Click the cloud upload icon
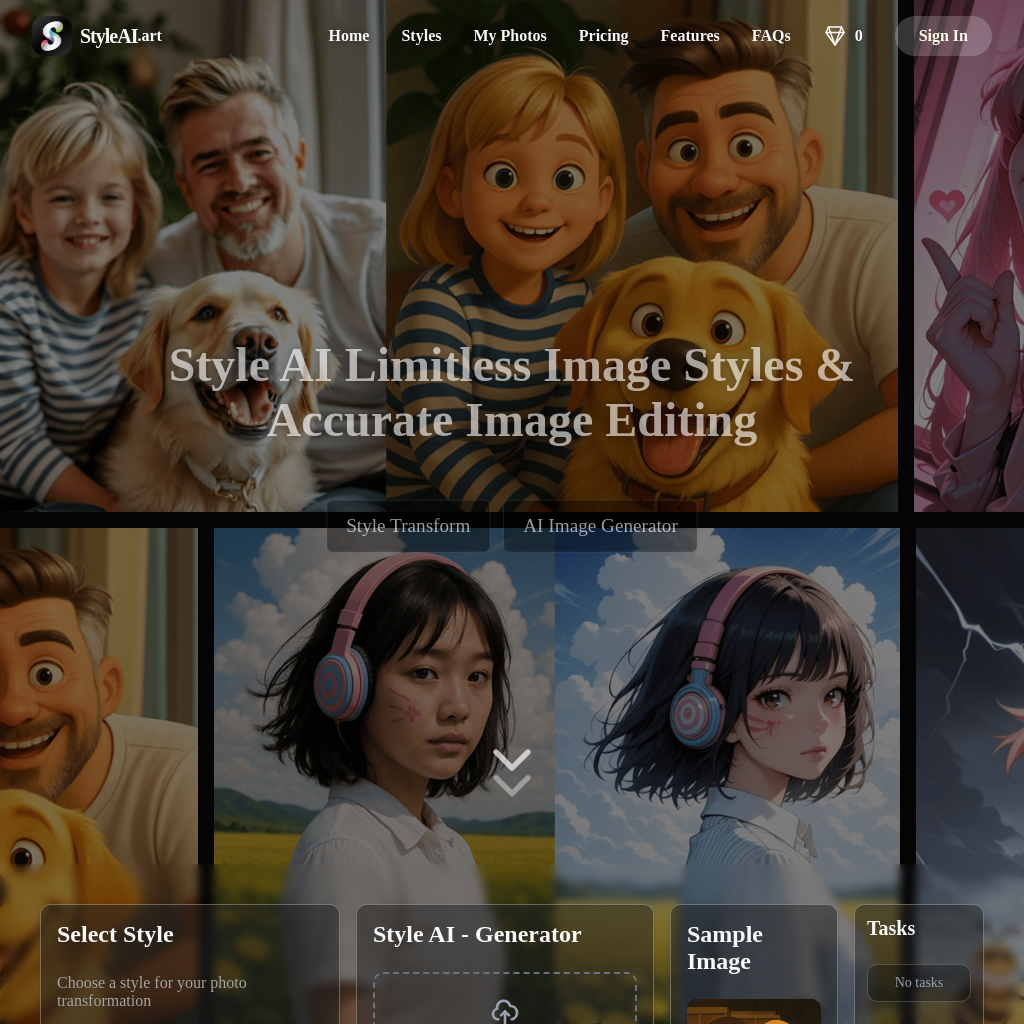Screen dimensions: 1024x1024 [x=505, y=1011]
